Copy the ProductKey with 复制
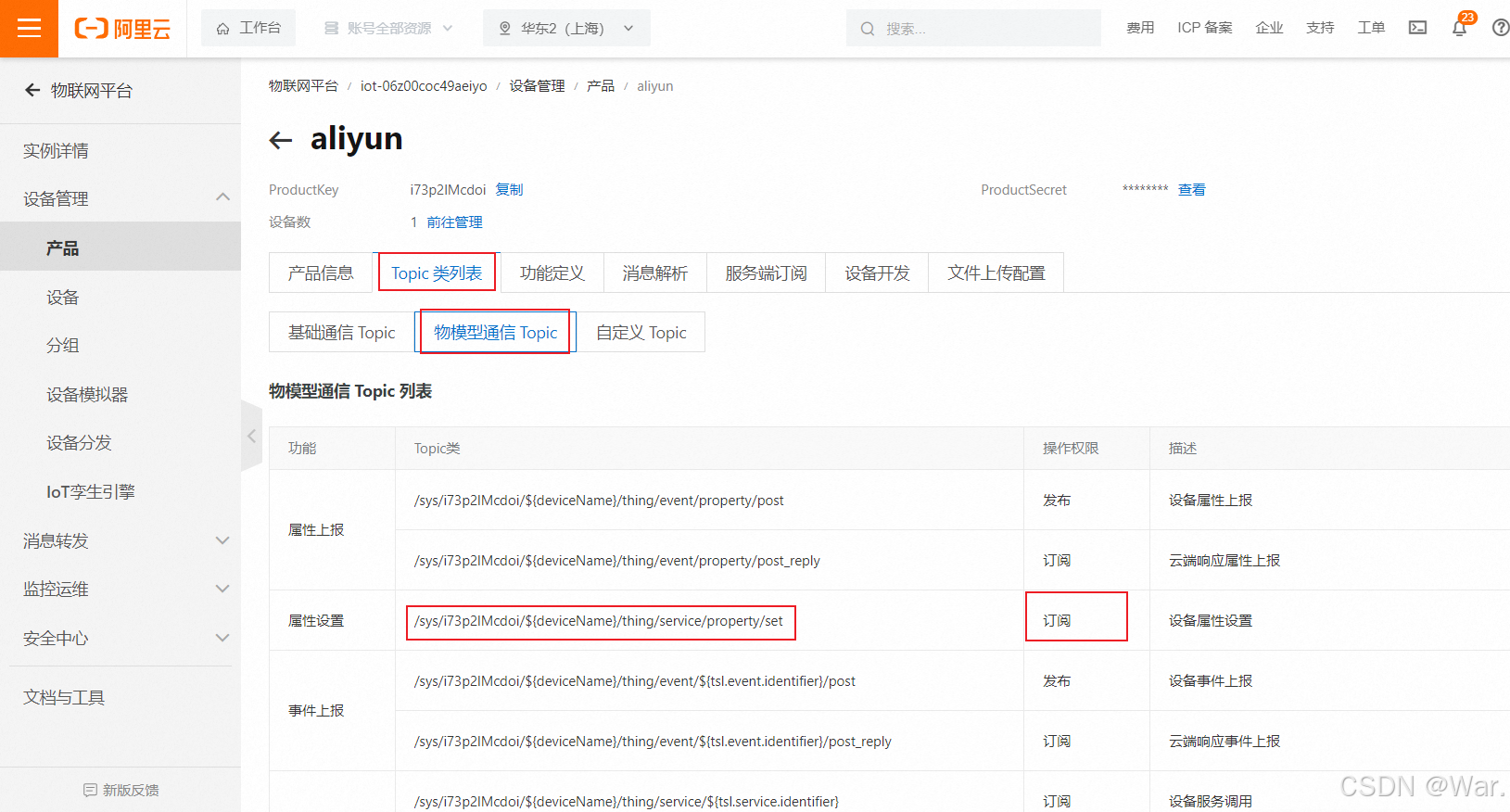1510x812 pixels. point(509,189)
